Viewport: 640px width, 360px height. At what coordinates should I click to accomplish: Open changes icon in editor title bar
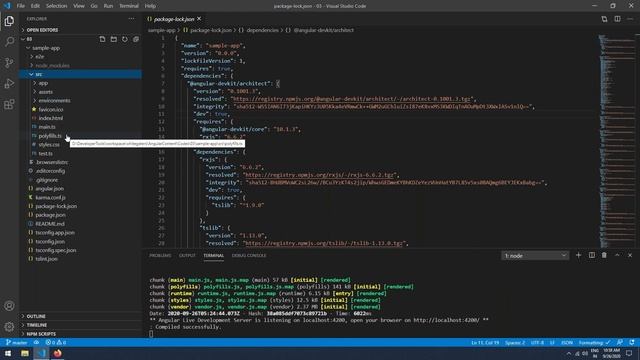604,19
